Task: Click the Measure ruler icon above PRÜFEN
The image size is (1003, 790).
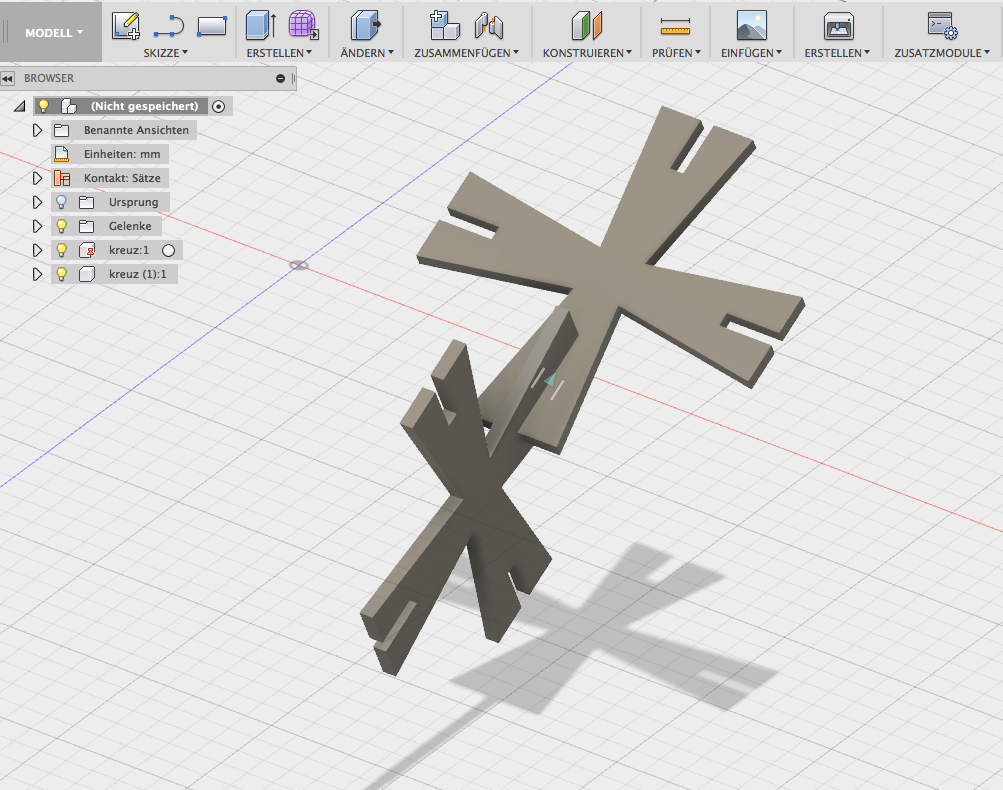Action: coord(675,26)
